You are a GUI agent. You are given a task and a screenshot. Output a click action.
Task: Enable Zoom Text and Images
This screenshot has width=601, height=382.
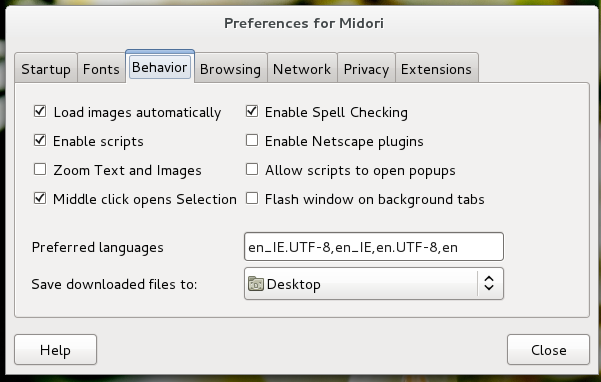(x=40, y=169)
